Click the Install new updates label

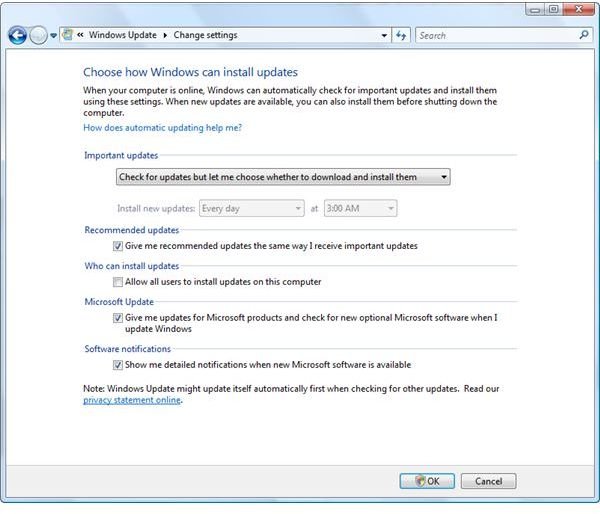156,209
